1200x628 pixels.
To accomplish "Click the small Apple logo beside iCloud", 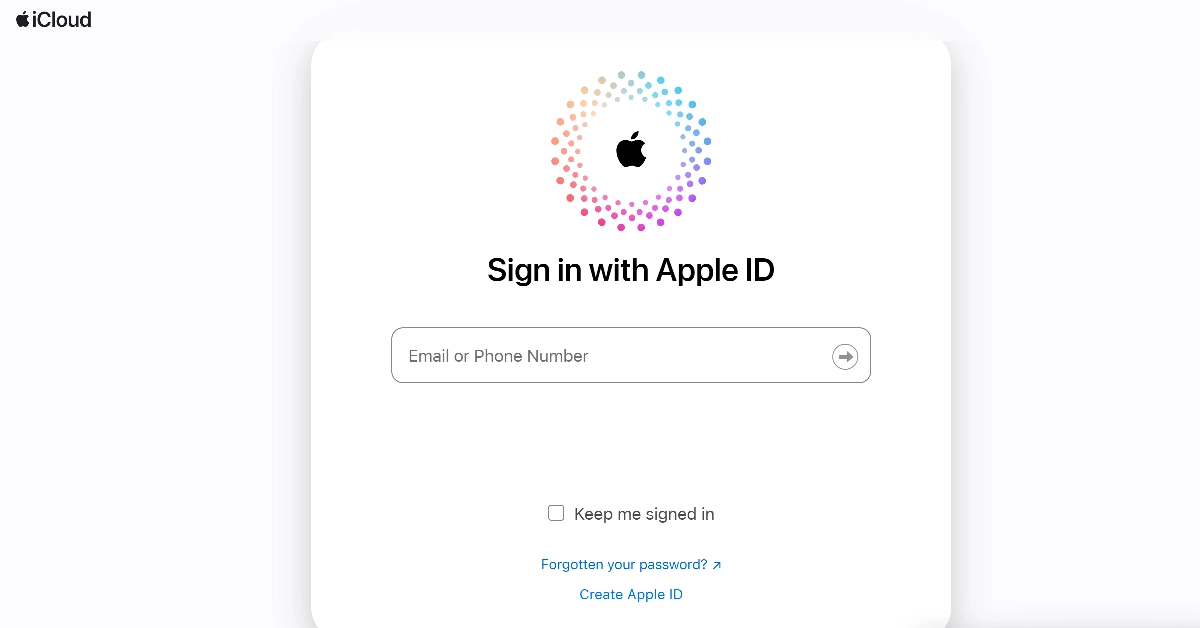I will (x=22, y=19).
